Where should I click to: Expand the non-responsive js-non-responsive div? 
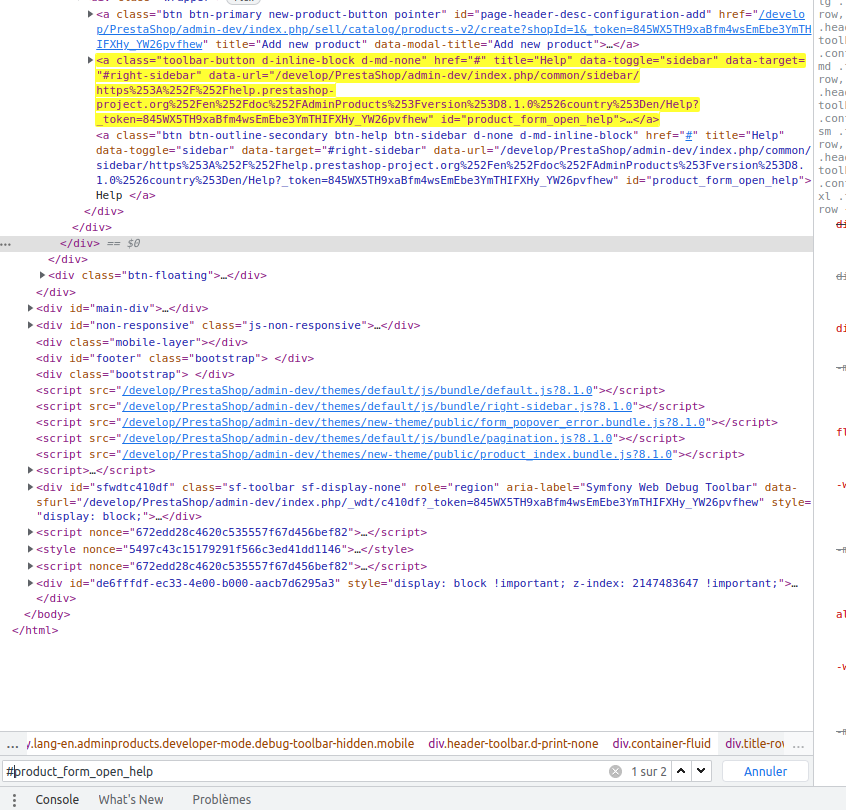(30, 324)
